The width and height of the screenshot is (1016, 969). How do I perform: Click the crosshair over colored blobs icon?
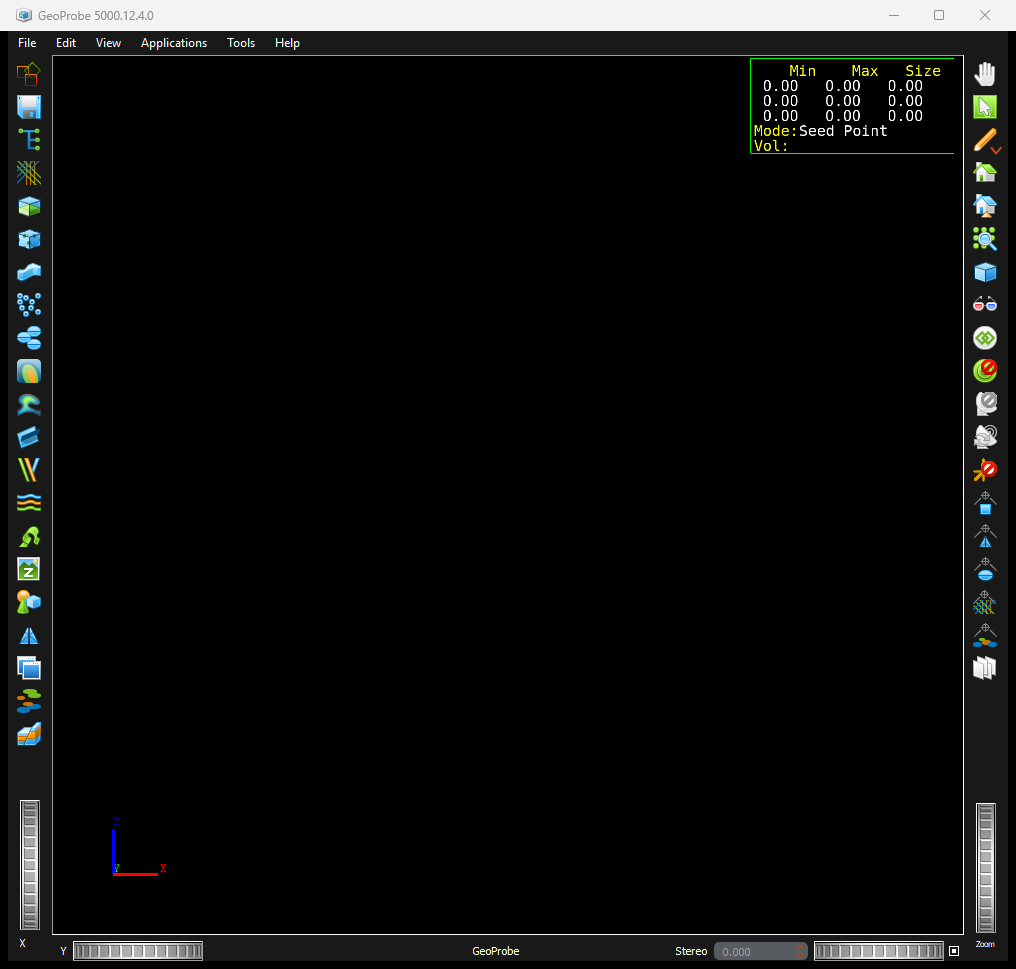click(x=985, y=635)
